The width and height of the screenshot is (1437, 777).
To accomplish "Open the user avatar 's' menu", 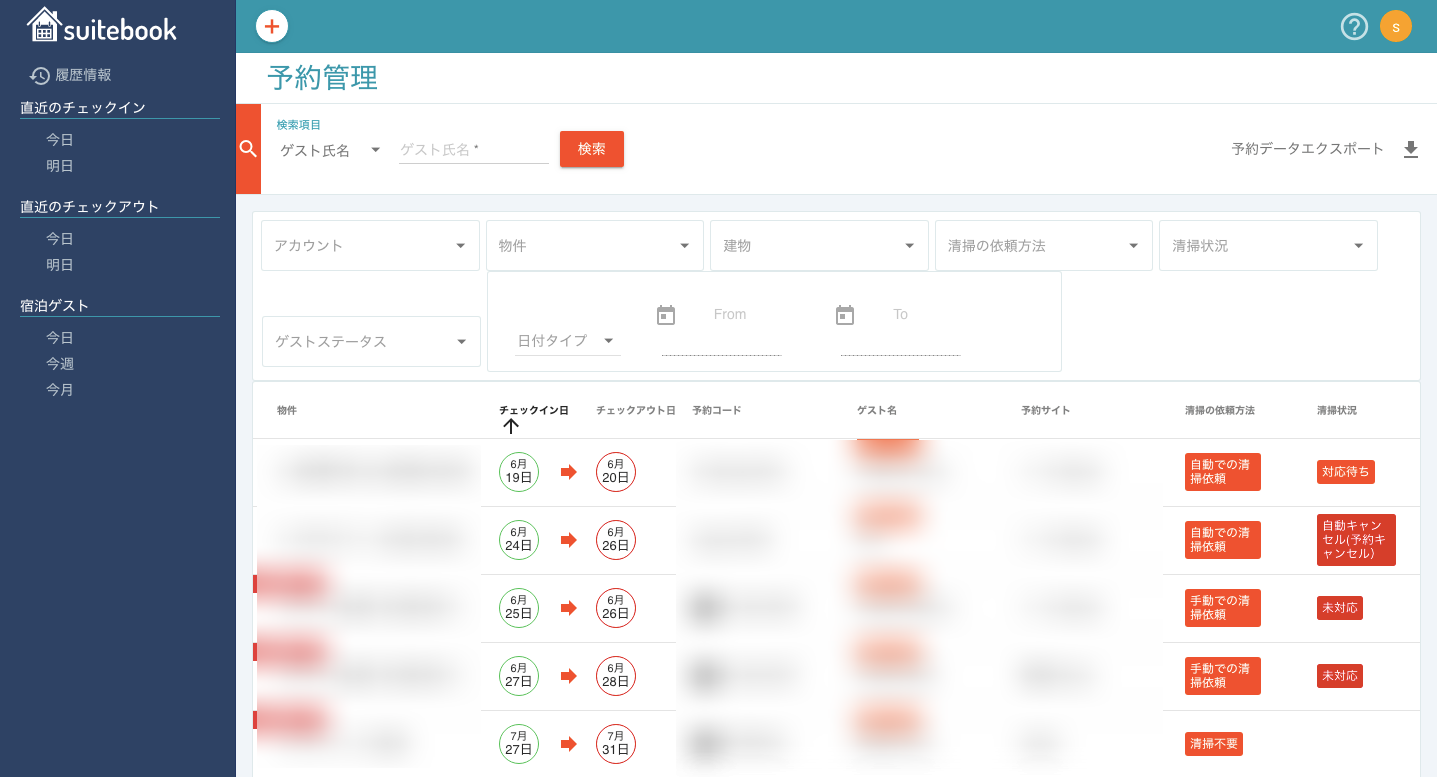I will click(1396, 26).
